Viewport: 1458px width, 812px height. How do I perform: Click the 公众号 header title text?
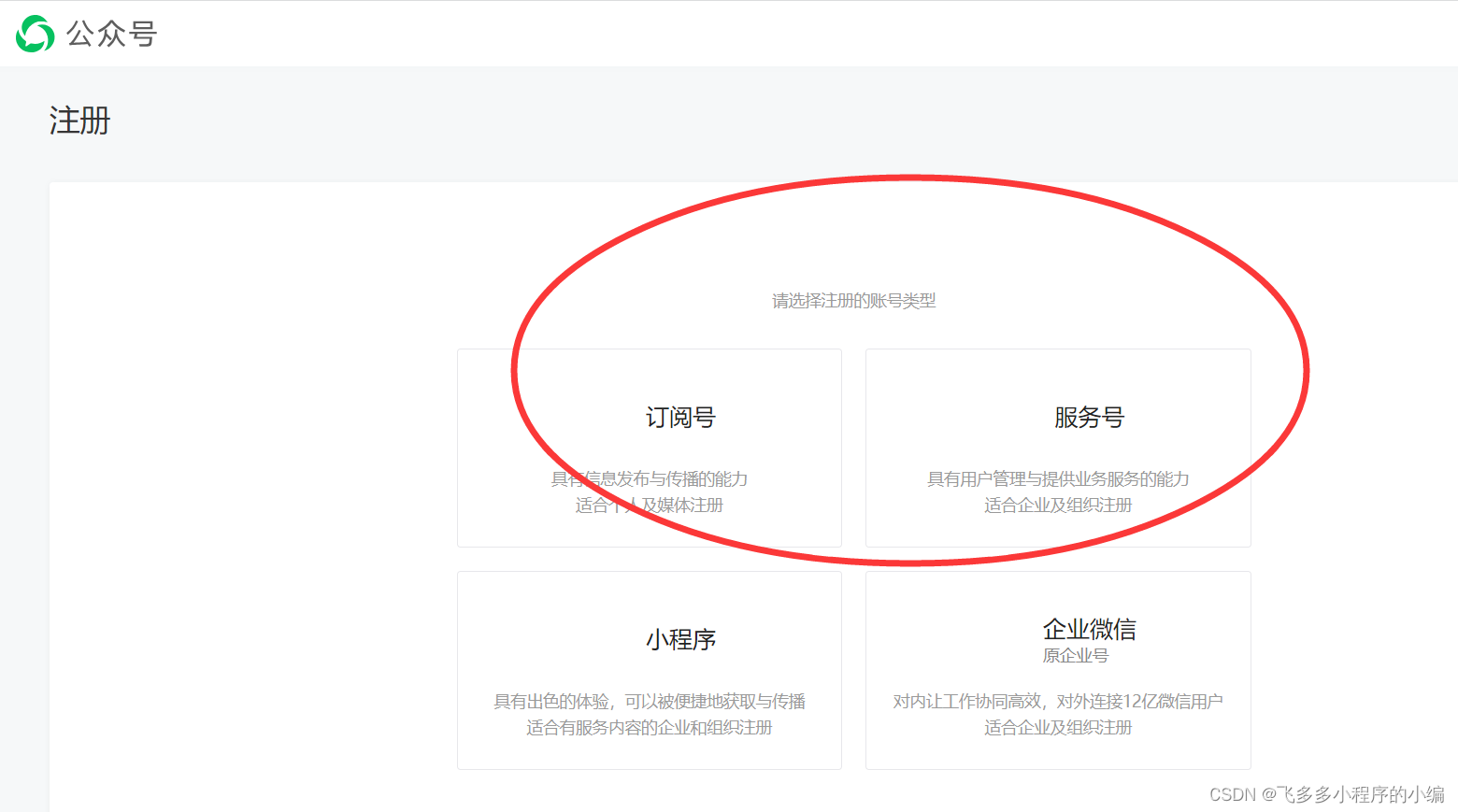(111, 35)
